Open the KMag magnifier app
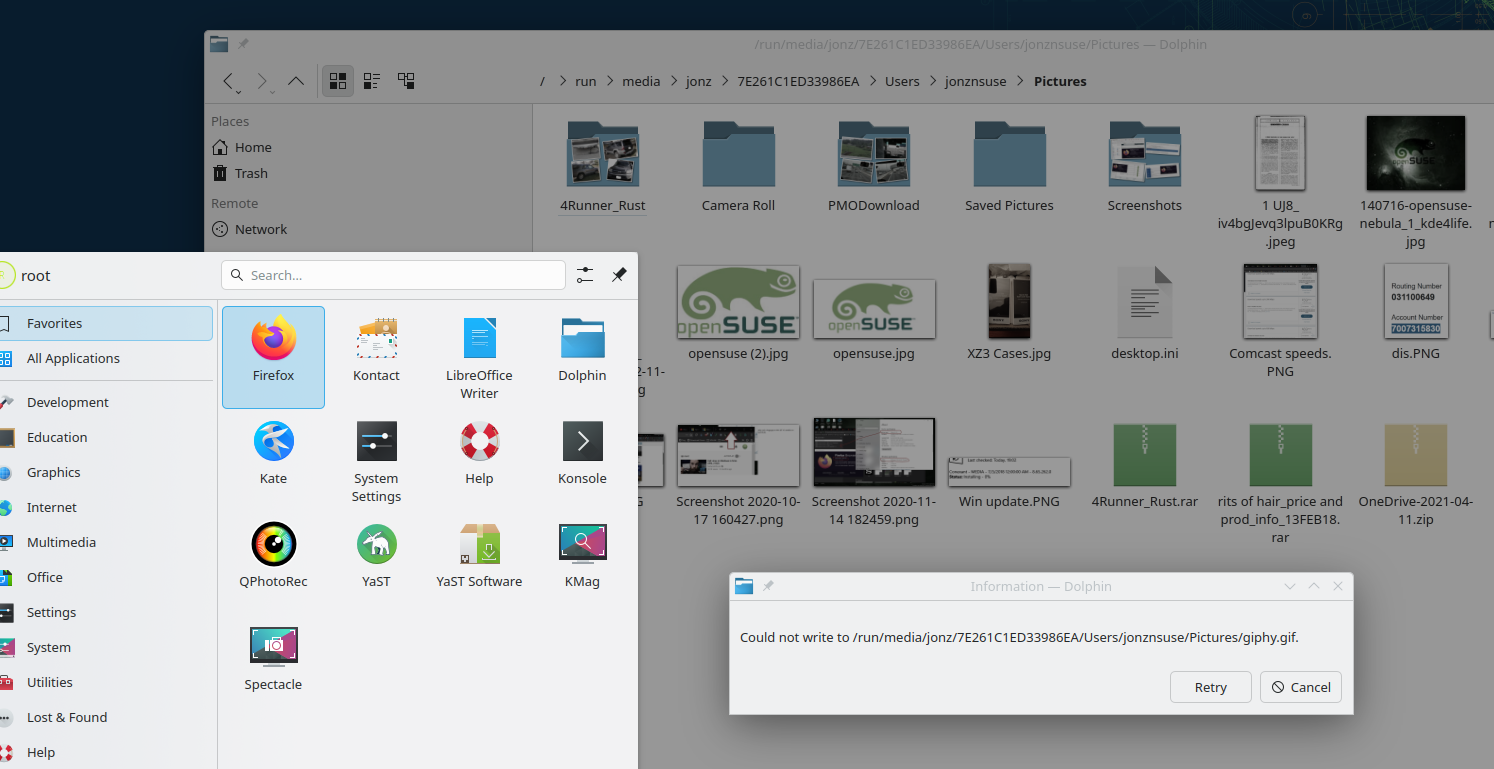The image size is (1494, 769). (x=582, y=556)
